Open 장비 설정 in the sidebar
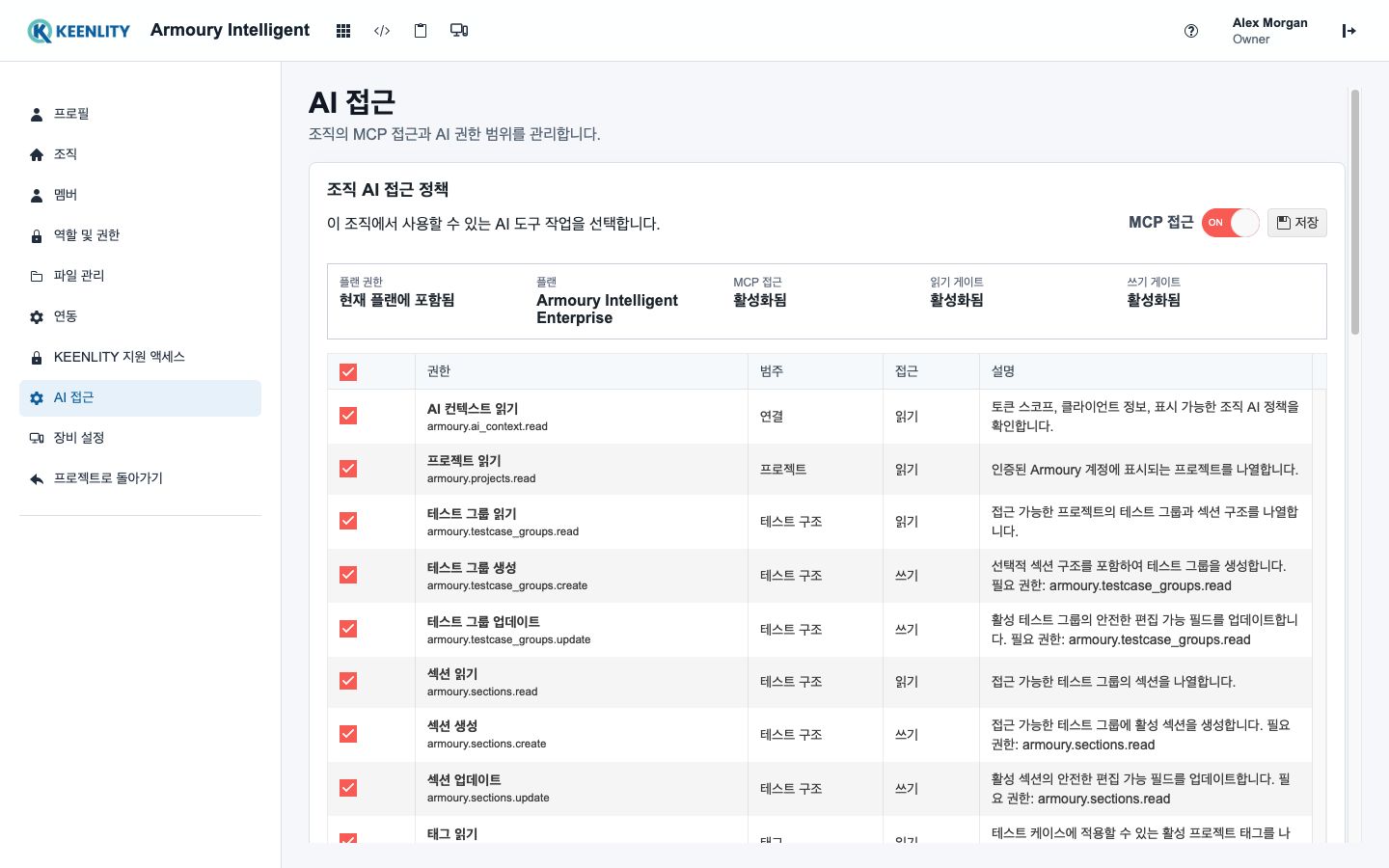This screenshot has width=1389, height=868. [140, 438]
